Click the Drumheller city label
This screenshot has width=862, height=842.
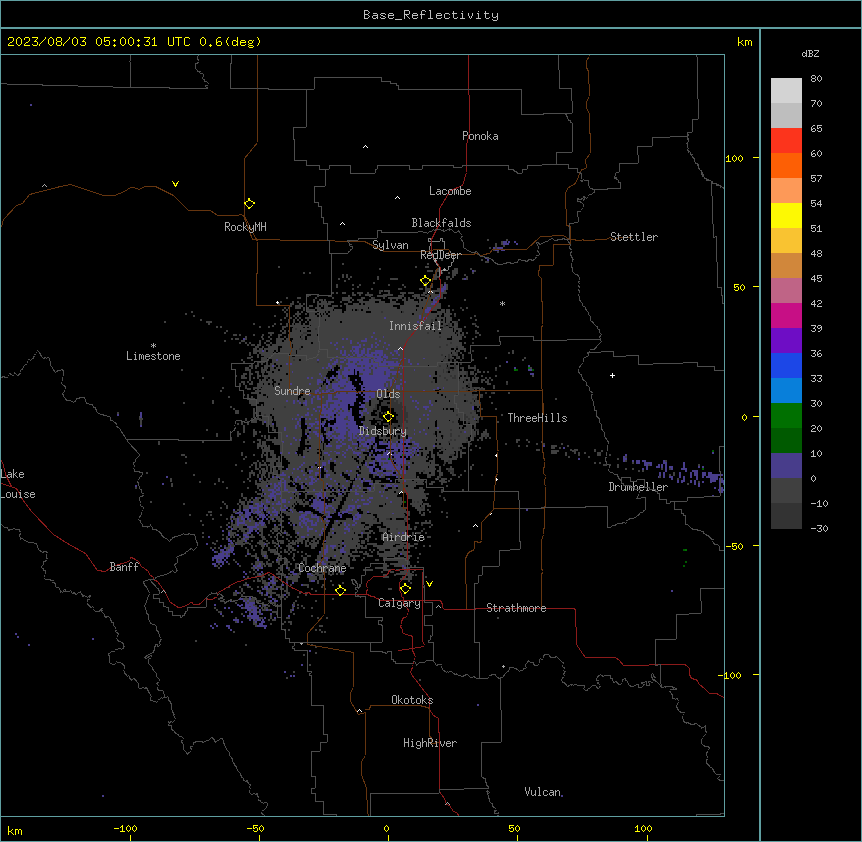[638, 487]
